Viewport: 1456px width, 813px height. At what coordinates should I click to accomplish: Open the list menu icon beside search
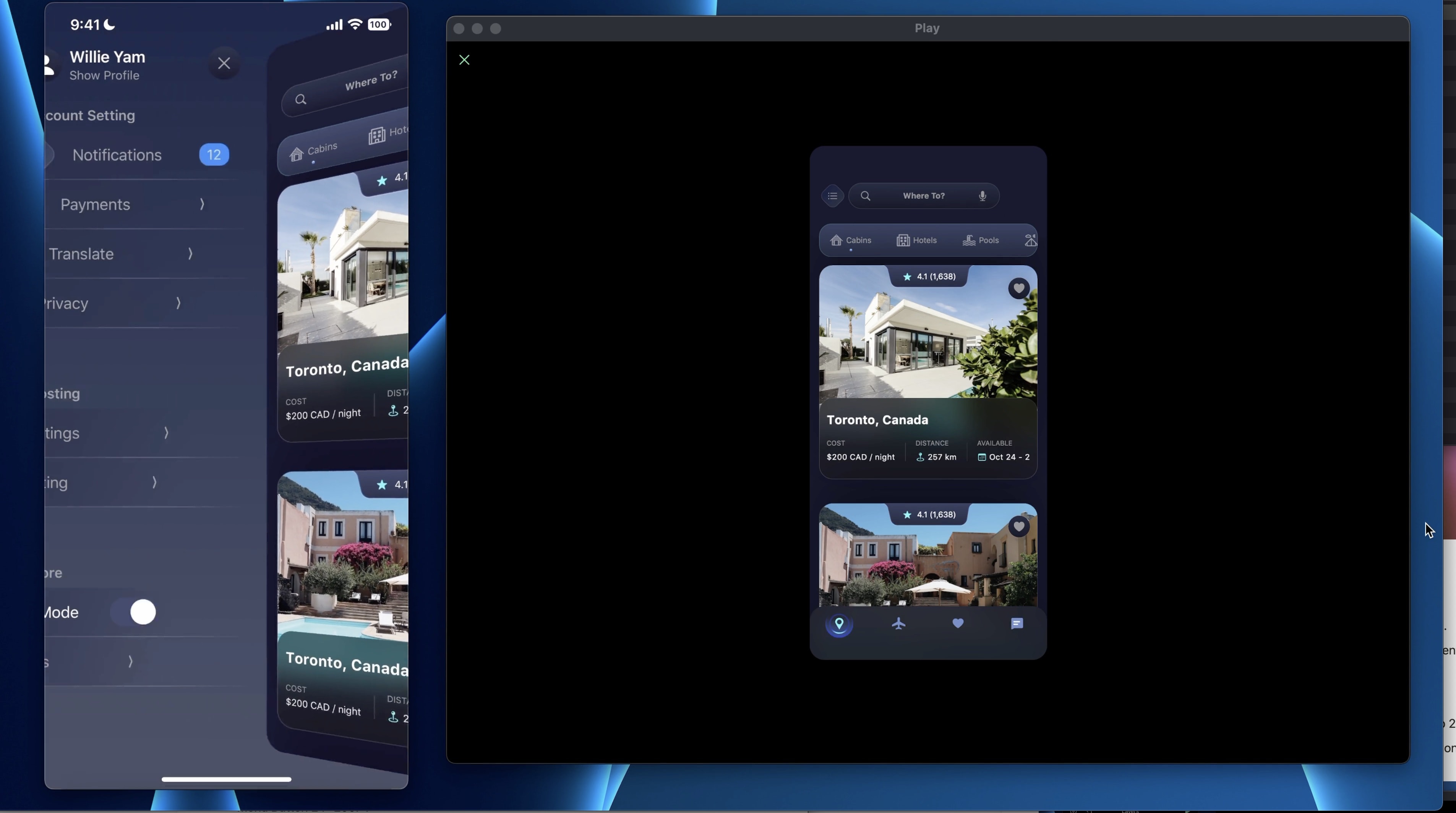coord(832,196)
